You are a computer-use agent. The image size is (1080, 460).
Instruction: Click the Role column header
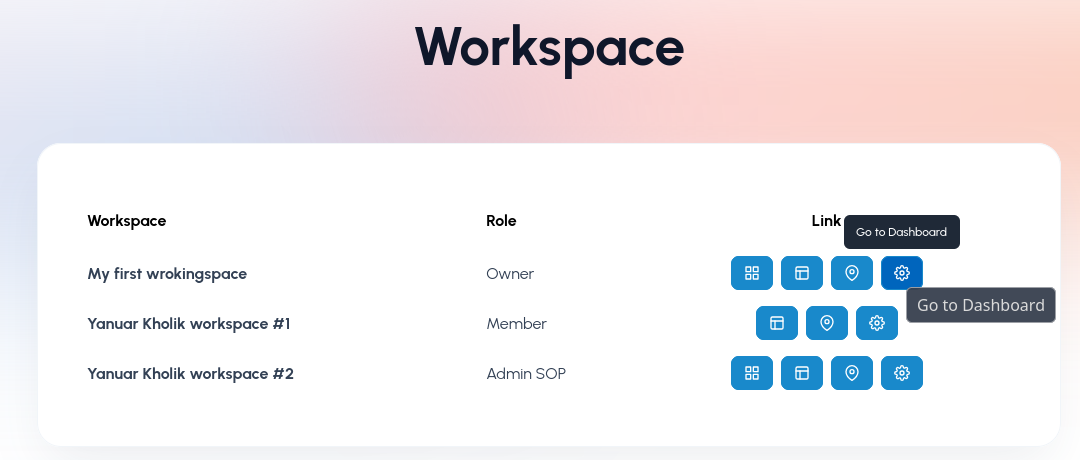point(501,221)
